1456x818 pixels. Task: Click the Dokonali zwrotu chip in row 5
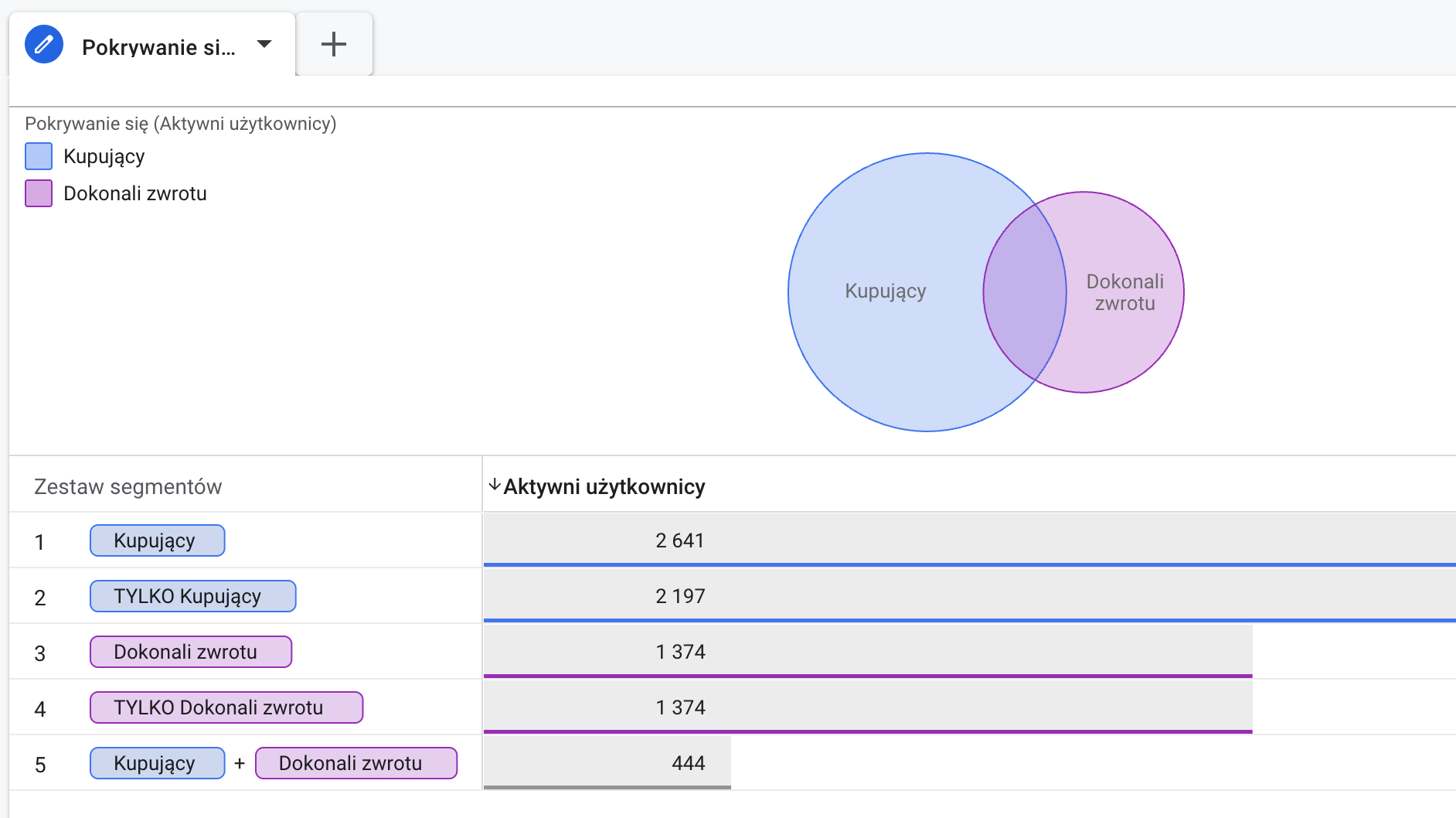coord(355,763)
